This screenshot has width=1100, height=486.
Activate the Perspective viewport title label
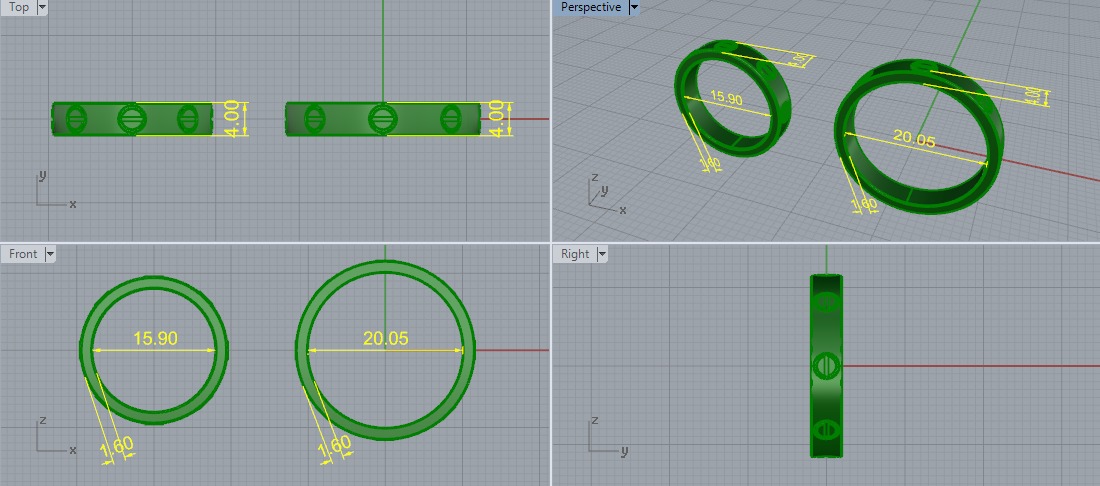coord(591,8)
